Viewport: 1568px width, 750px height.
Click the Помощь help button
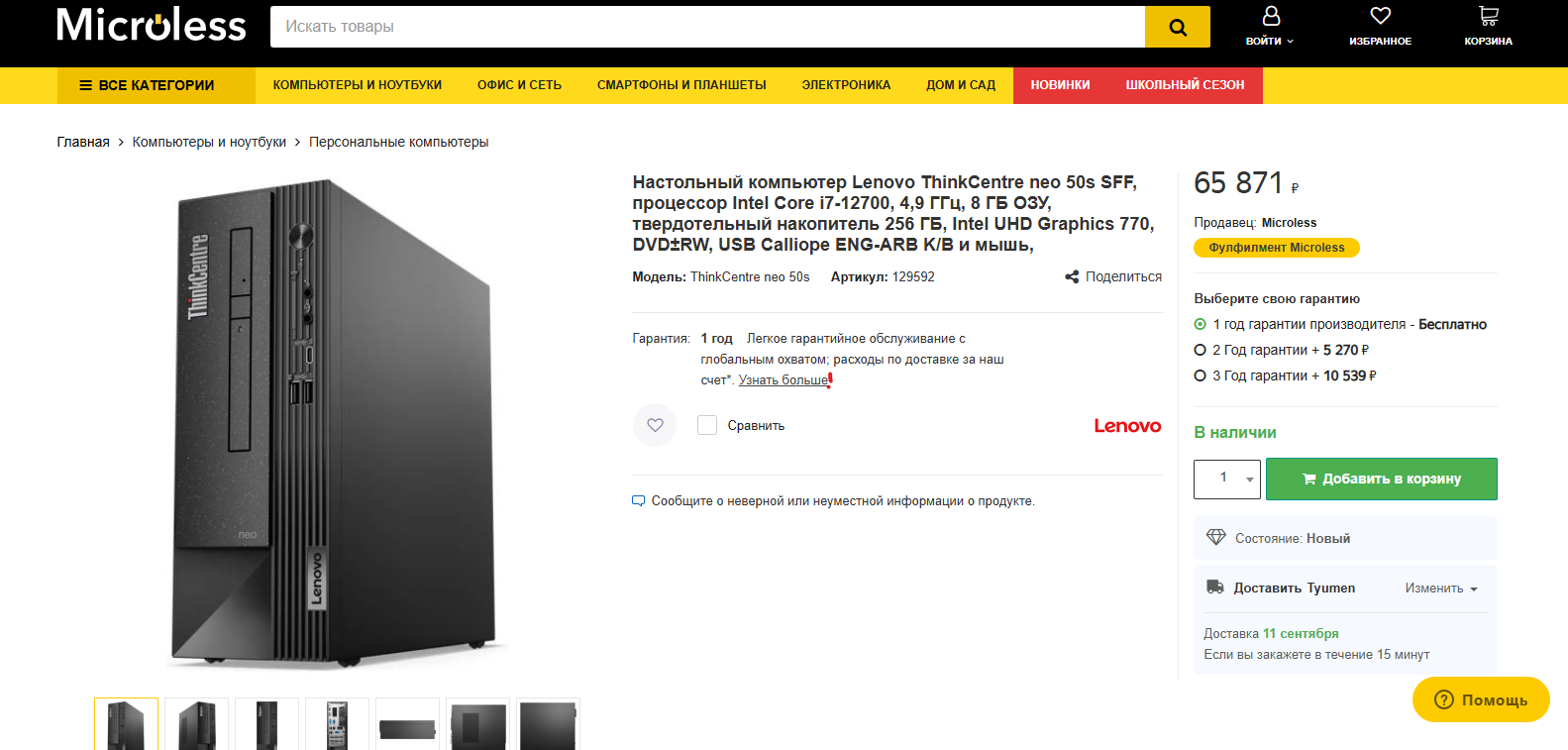[x=1481, y=699]
